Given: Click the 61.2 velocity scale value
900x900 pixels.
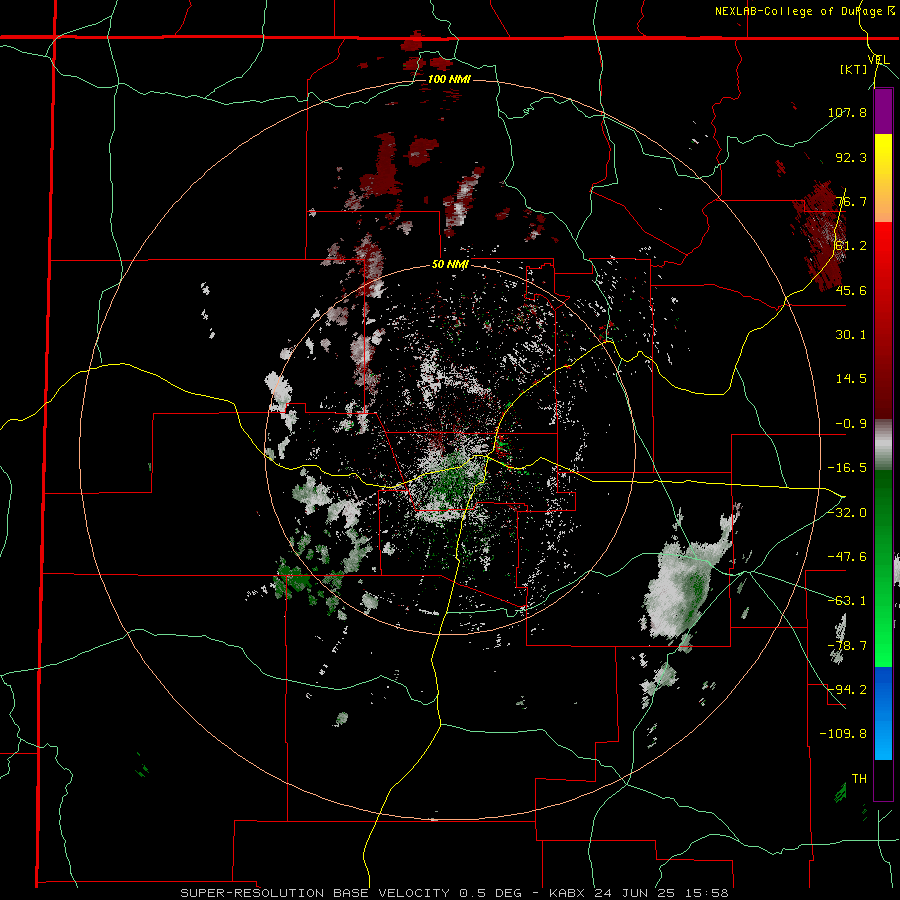Looking at the screenshot, I should 851,246.
